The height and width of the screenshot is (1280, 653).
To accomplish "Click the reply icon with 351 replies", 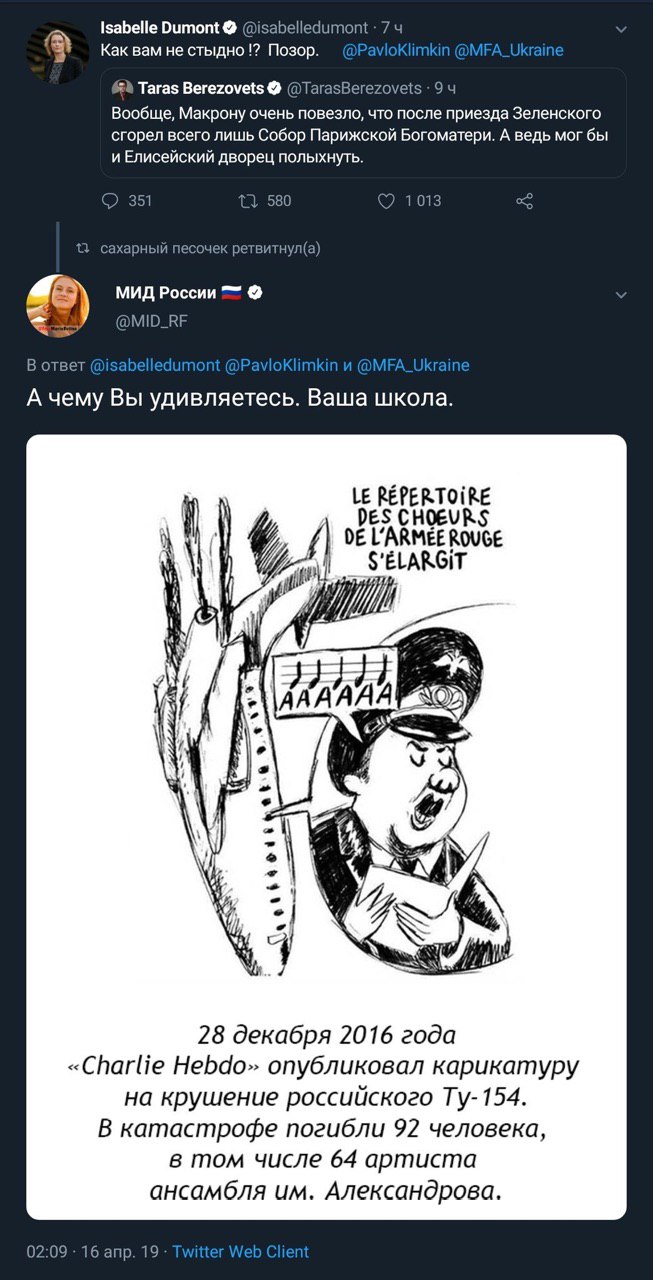I will tap(111, 201).
